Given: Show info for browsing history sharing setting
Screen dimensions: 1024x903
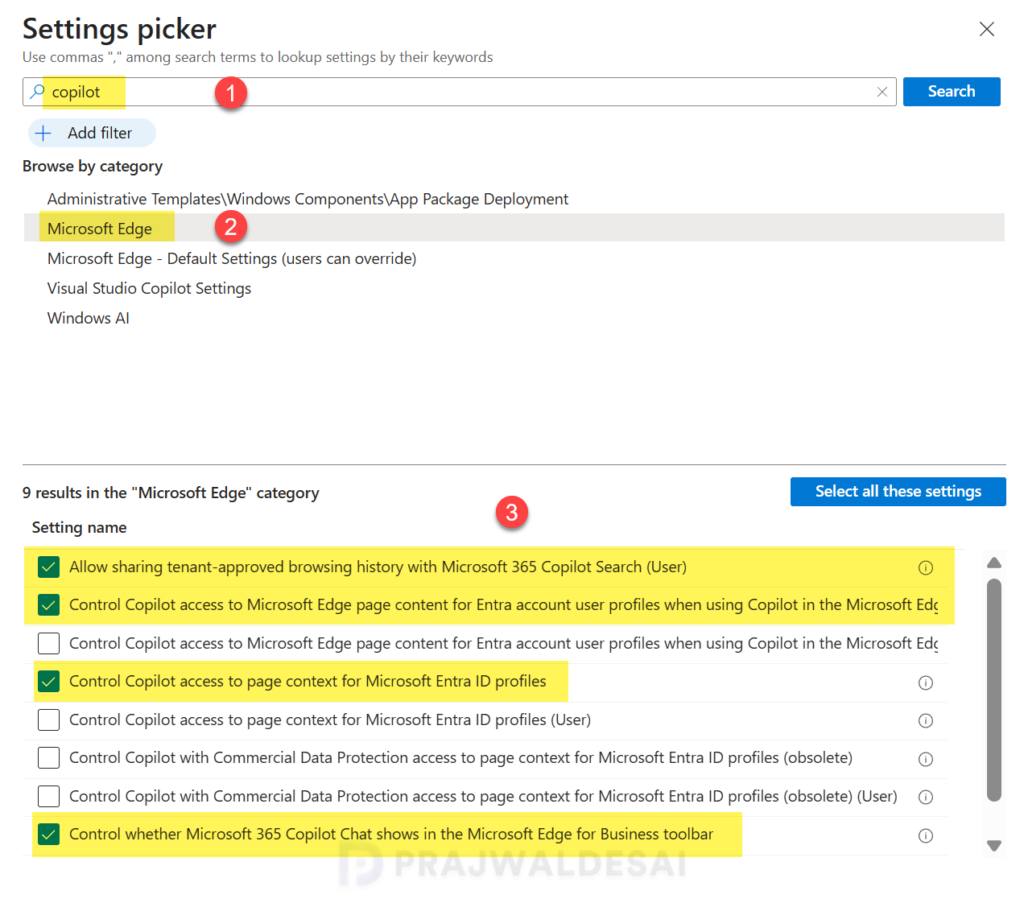Looking at the screenshot, I should pos(925,567).
